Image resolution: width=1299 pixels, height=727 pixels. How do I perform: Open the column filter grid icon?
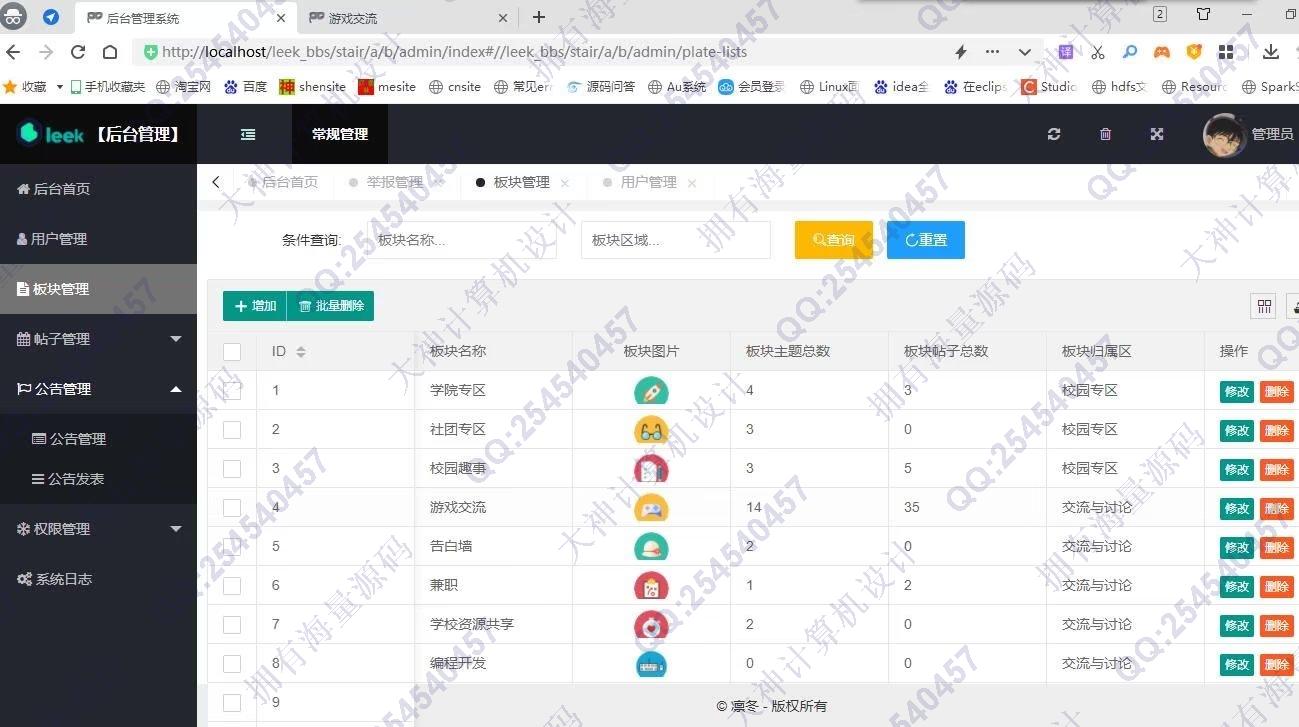[1264, 306]
